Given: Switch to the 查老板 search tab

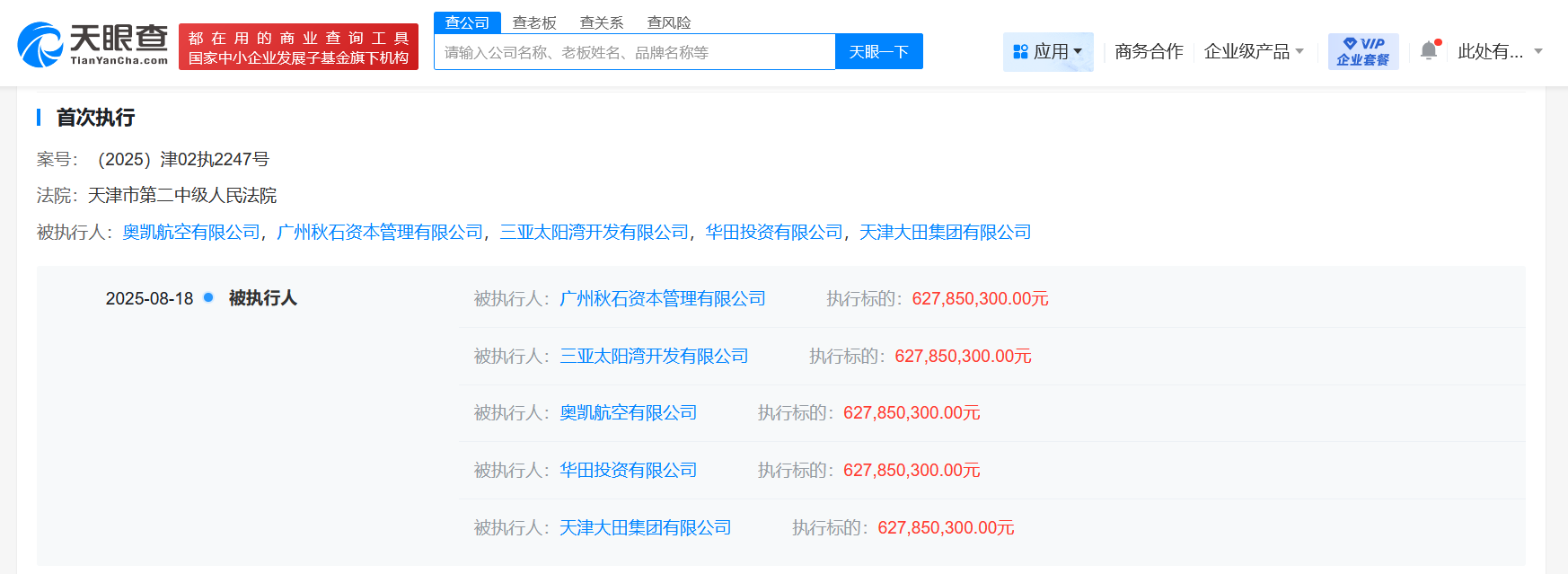Looking at the screenshot, I should [x=534, y=22].
